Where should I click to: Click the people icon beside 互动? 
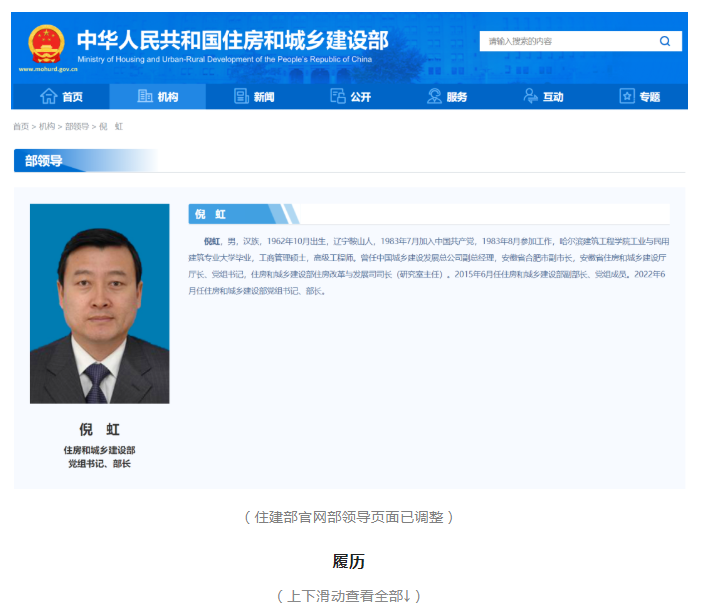531,97
